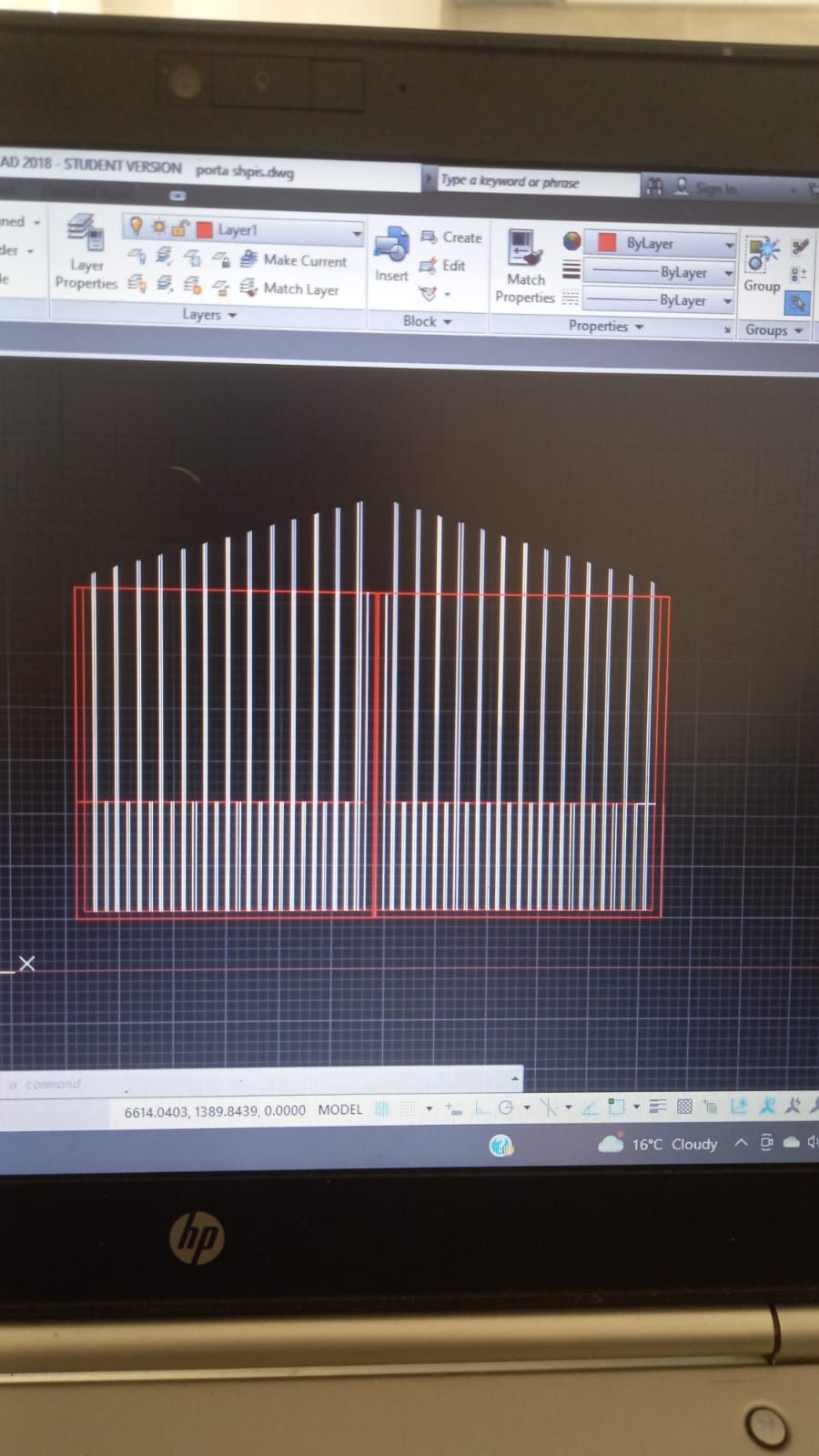
Task: Click the layer Lock tool icon
Action: 220,259
